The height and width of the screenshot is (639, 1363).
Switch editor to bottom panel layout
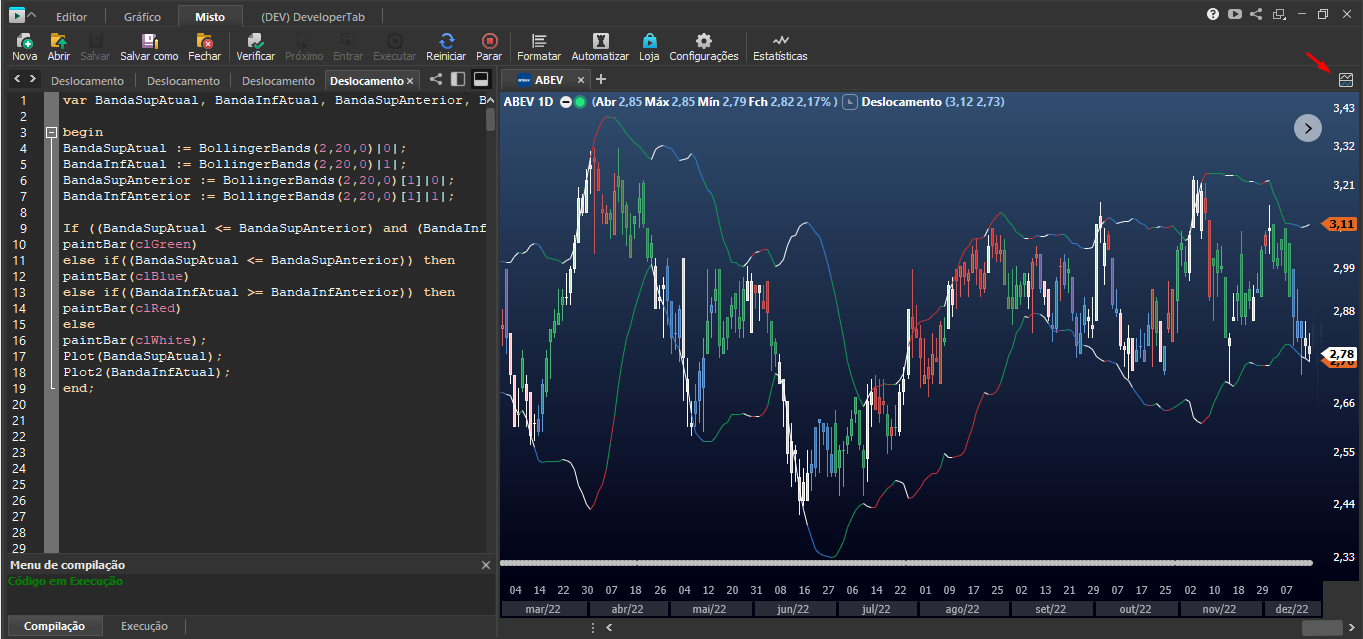click(x=481, y=79)
